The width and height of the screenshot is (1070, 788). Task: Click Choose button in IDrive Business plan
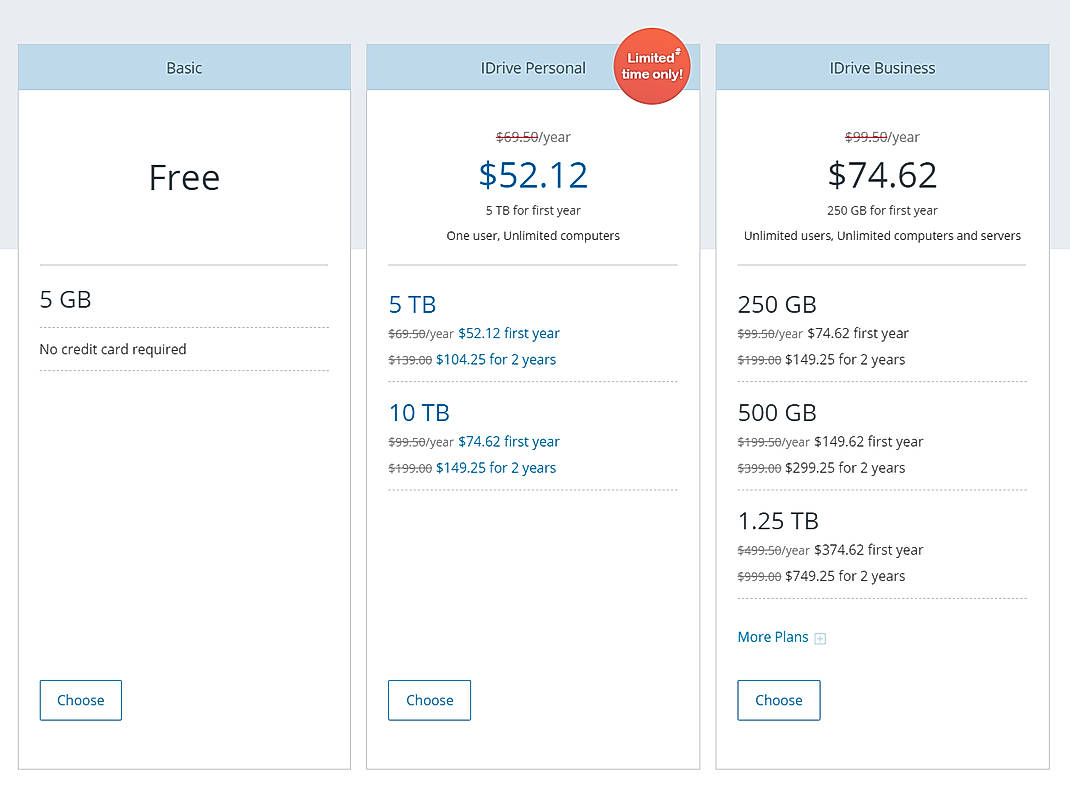(779, 700)
